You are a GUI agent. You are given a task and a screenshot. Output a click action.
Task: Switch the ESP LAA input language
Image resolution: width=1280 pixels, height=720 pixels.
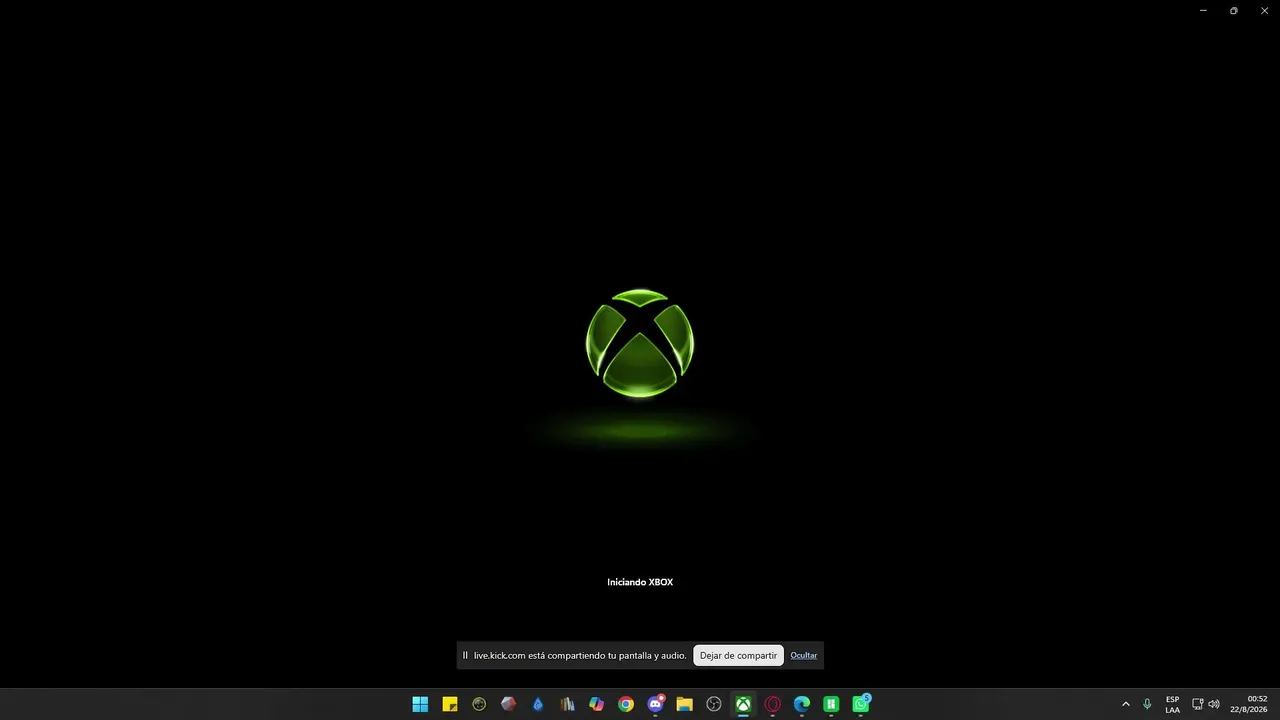coord(1172,704)
